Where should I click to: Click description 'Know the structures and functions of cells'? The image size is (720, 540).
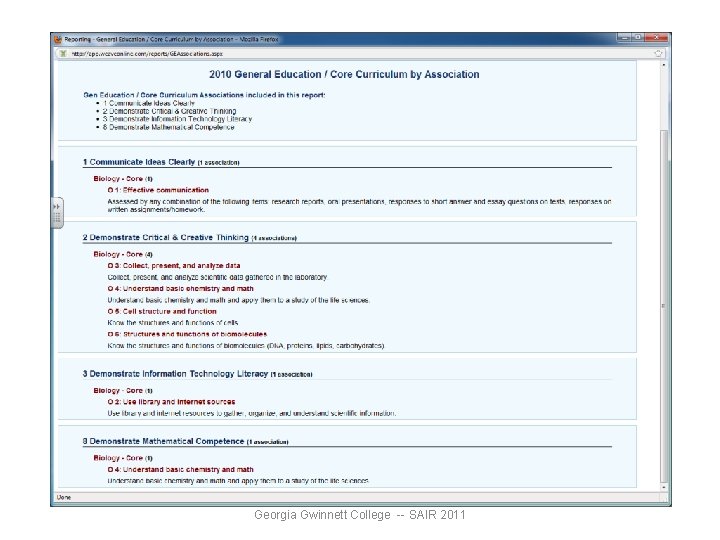point(173,323)
